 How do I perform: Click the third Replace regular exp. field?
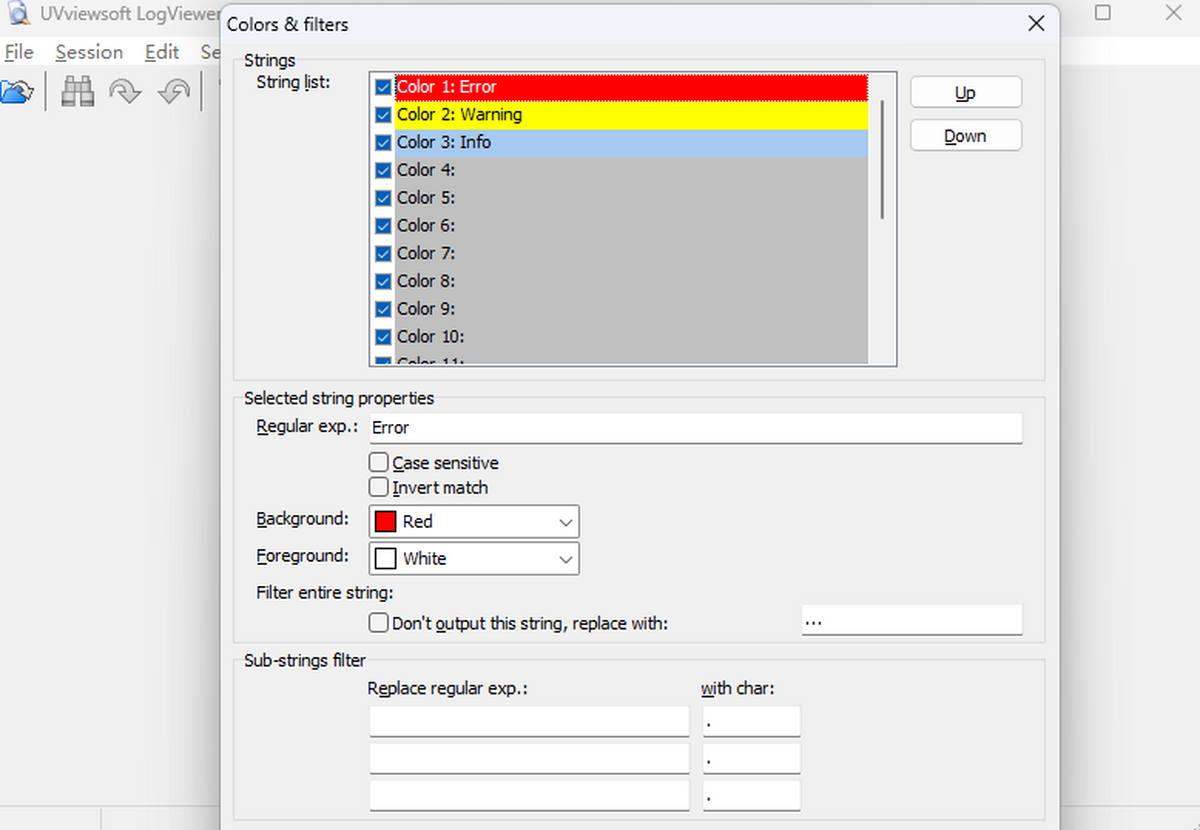coord(529,796)
